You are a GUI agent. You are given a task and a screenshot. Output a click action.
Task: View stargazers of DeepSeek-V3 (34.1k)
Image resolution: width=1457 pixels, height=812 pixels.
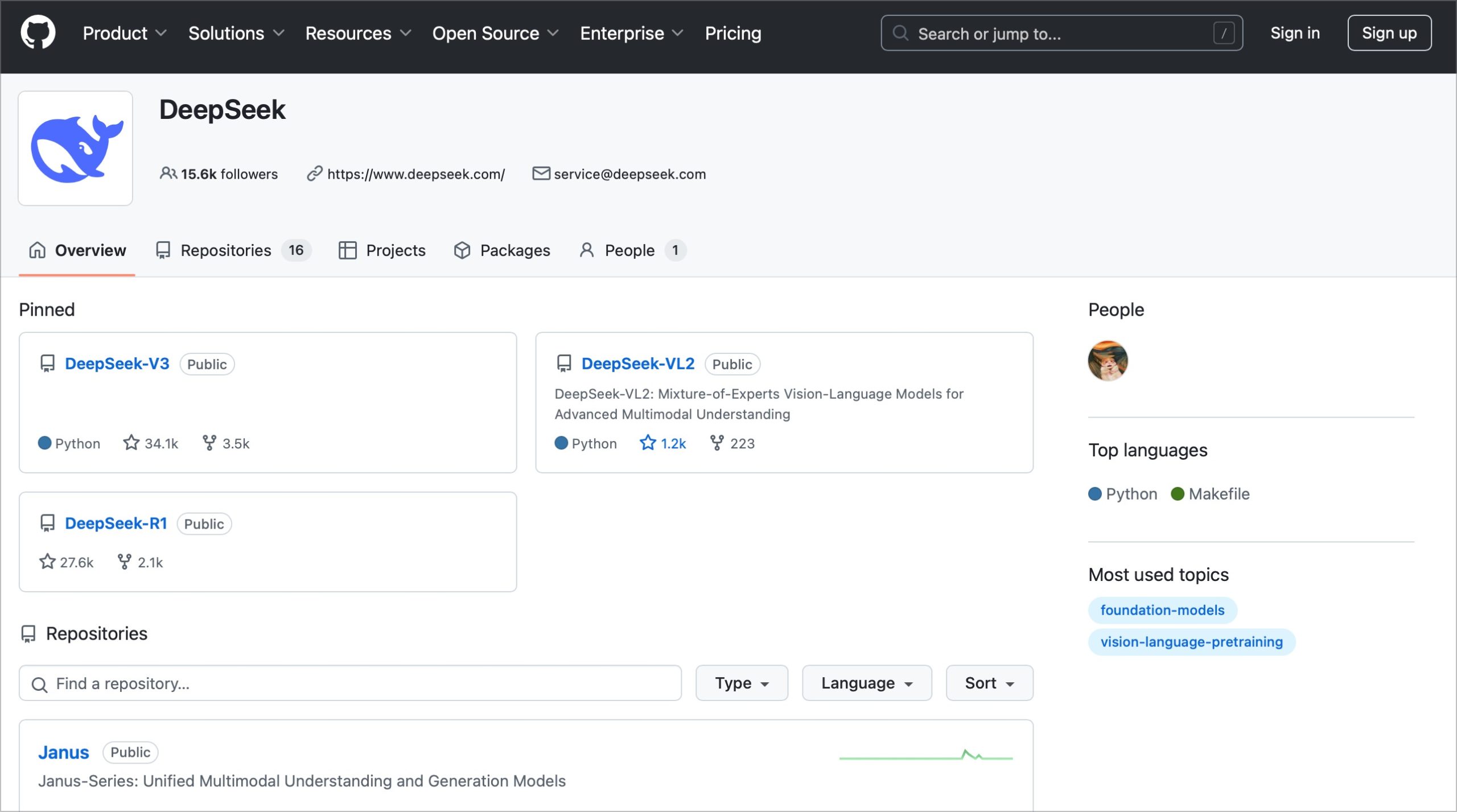[x=151, y=443]
